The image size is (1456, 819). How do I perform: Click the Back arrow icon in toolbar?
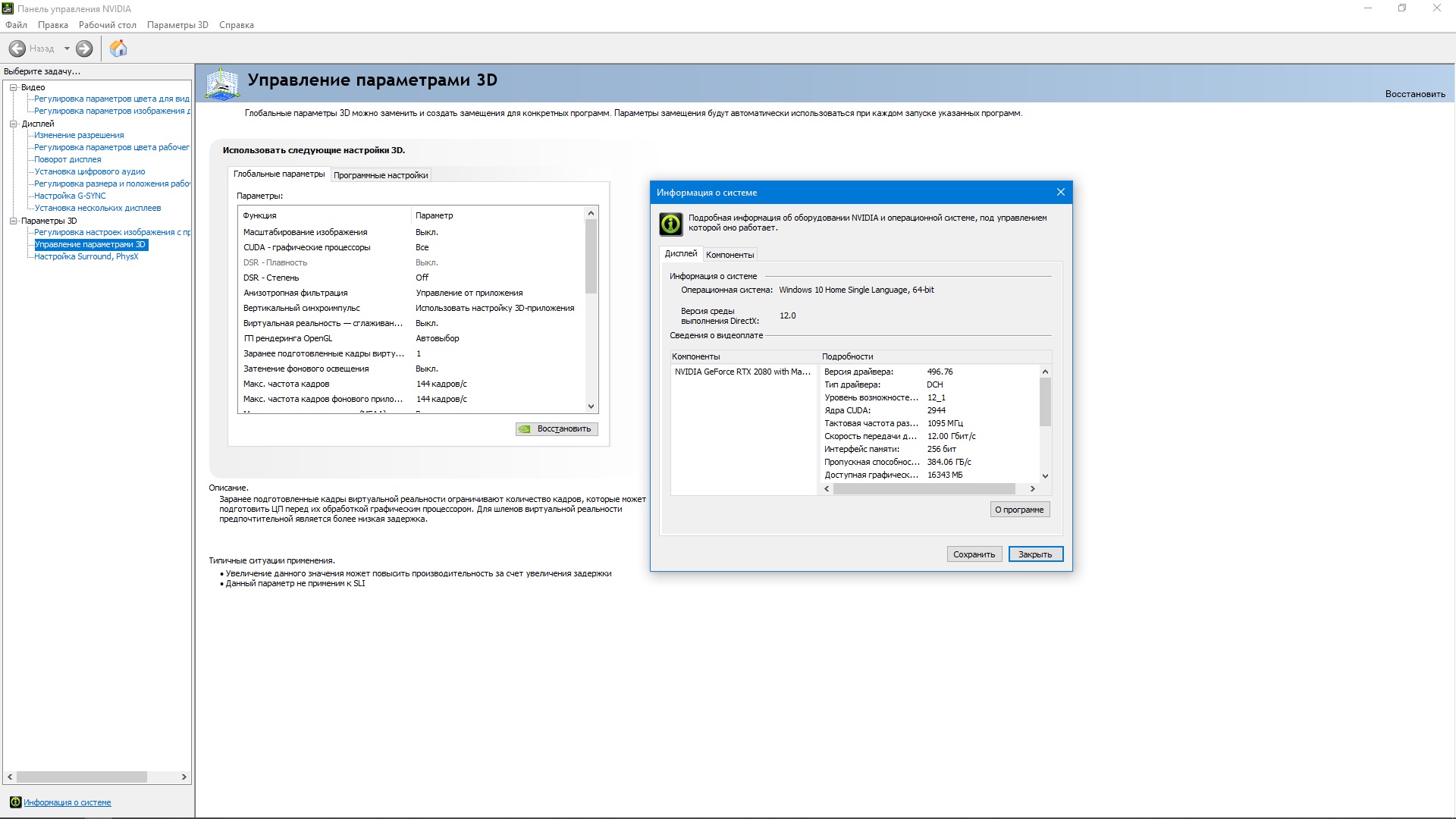coord(17,49)
